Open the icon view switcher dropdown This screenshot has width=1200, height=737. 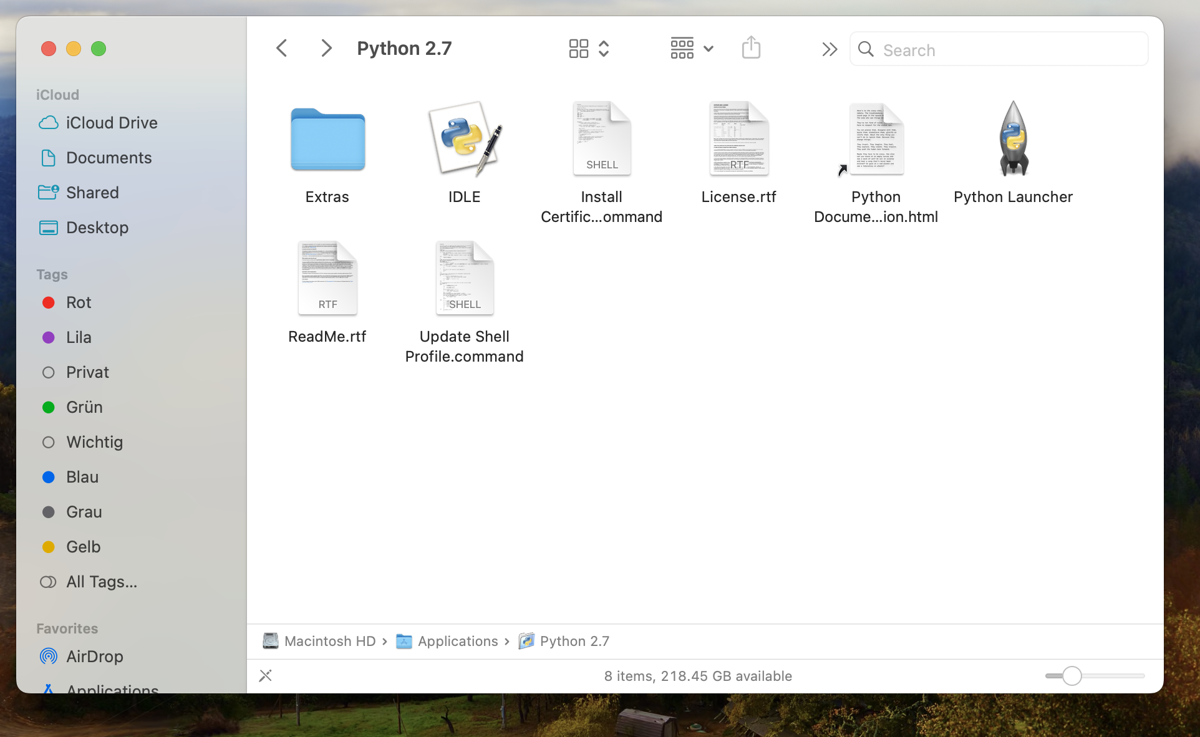589,49
